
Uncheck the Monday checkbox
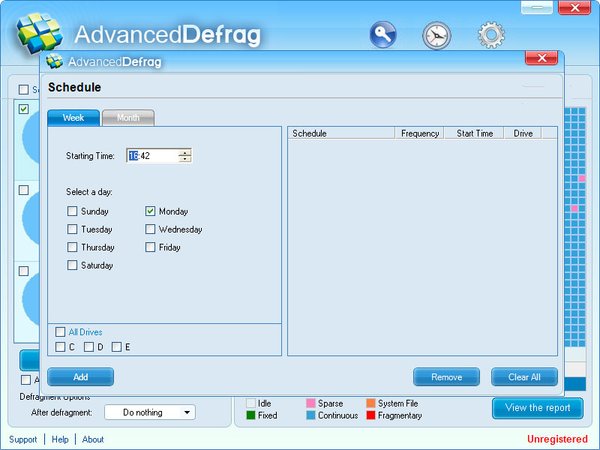point(150,212)
